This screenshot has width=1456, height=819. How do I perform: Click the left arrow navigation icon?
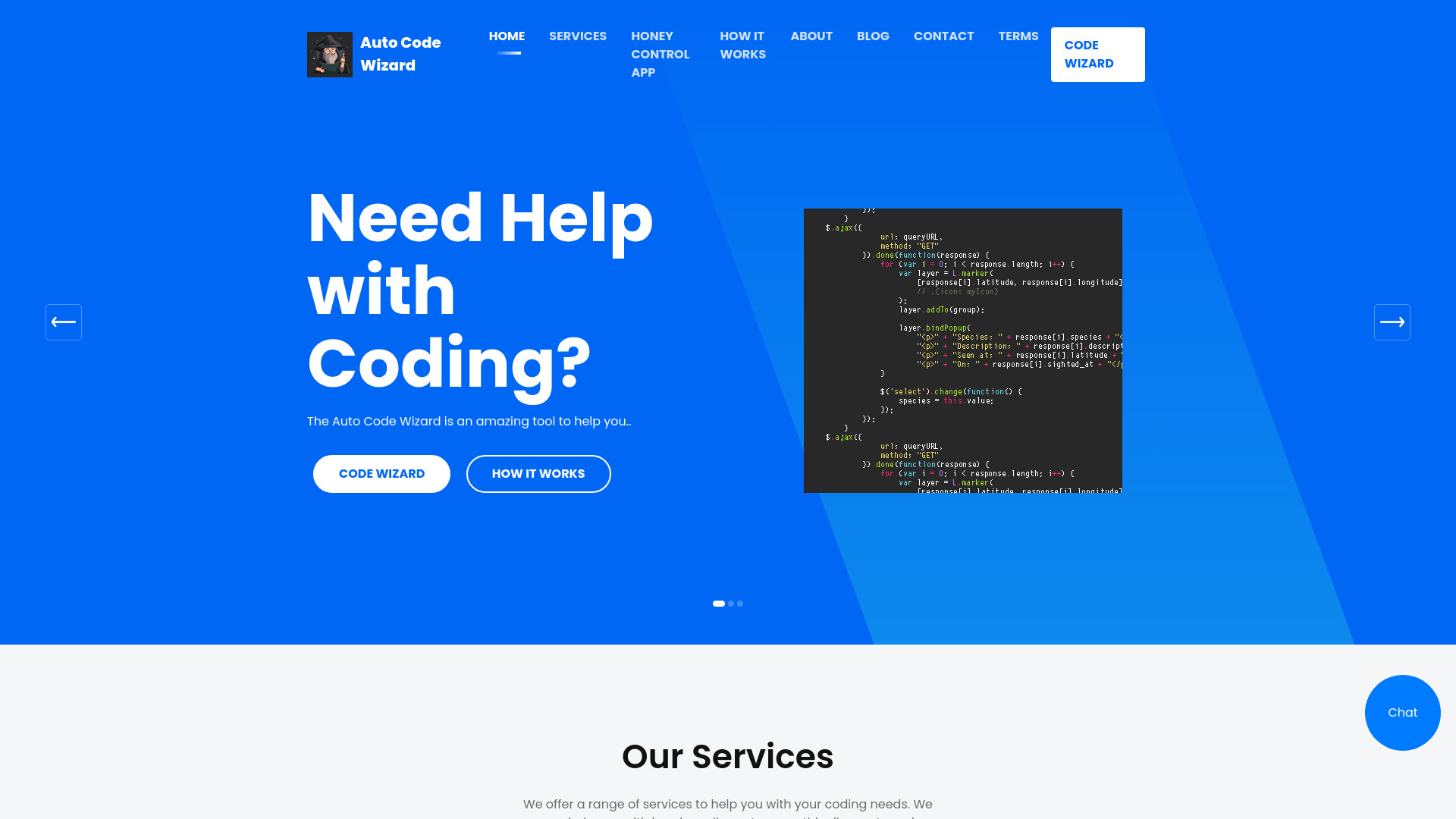point(63,321)
